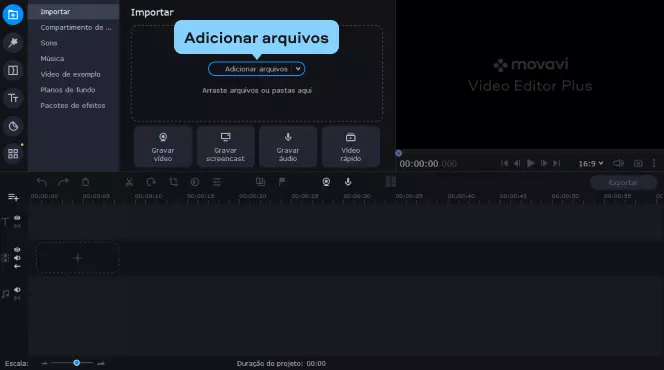Click the microphone record icon in timeline toolbar
This screenshot has height=370, width=664.
tap(348, 182)
